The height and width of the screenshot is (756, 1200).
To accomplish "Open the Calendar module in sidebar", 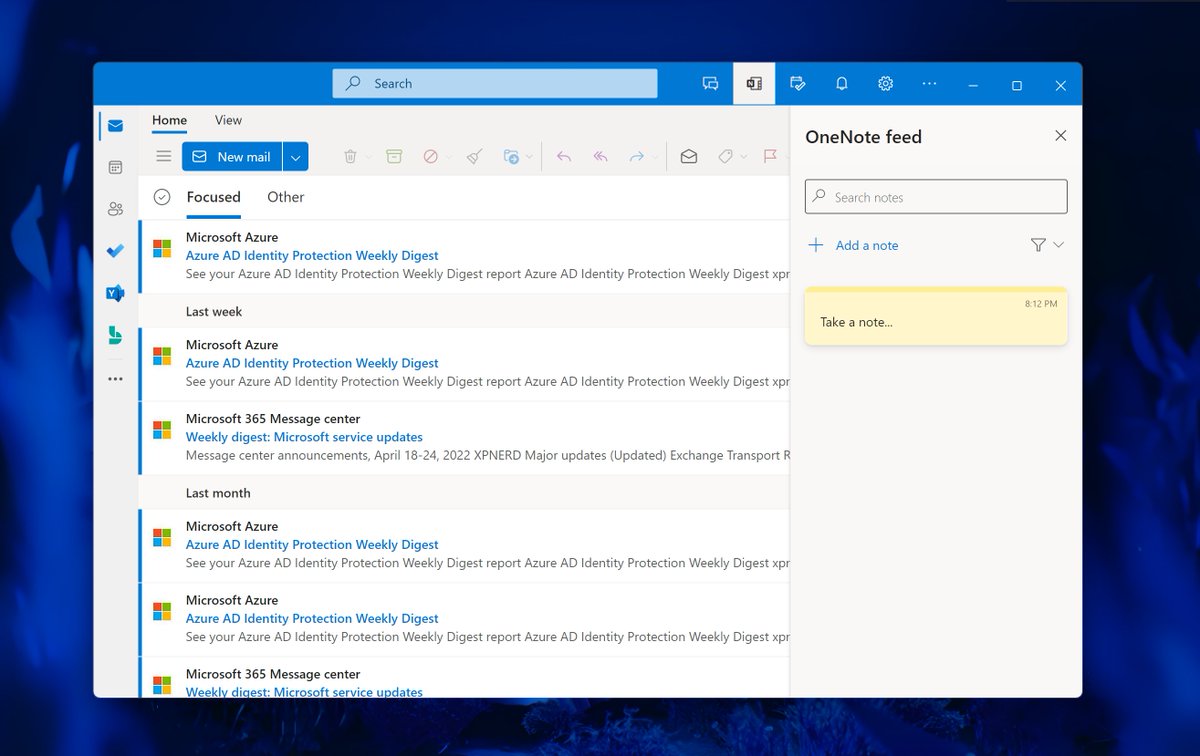I will coord(115,168).
